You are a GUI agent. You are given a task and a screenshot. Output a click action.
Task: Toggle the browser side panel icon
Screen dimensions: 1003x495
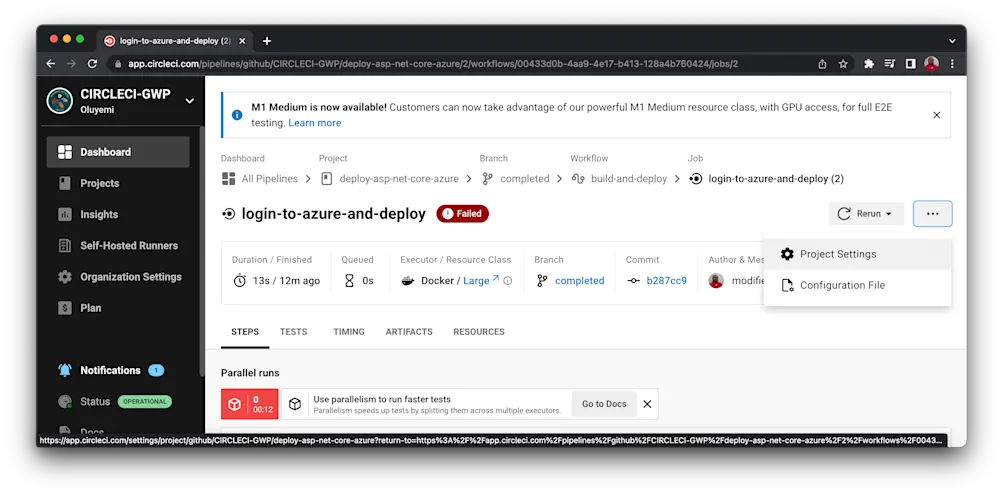click(x=911, y=64)
